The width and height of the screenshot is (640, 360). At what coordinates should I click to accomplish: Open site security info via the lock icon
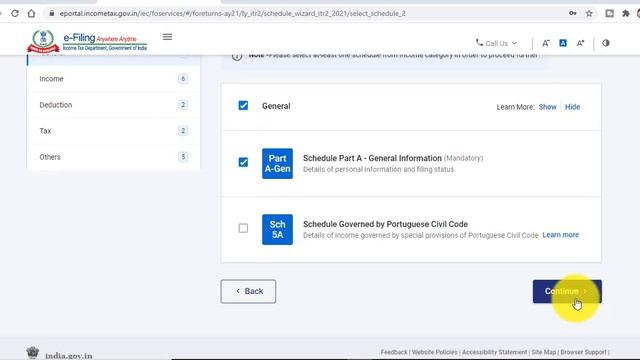coord(52,13)
